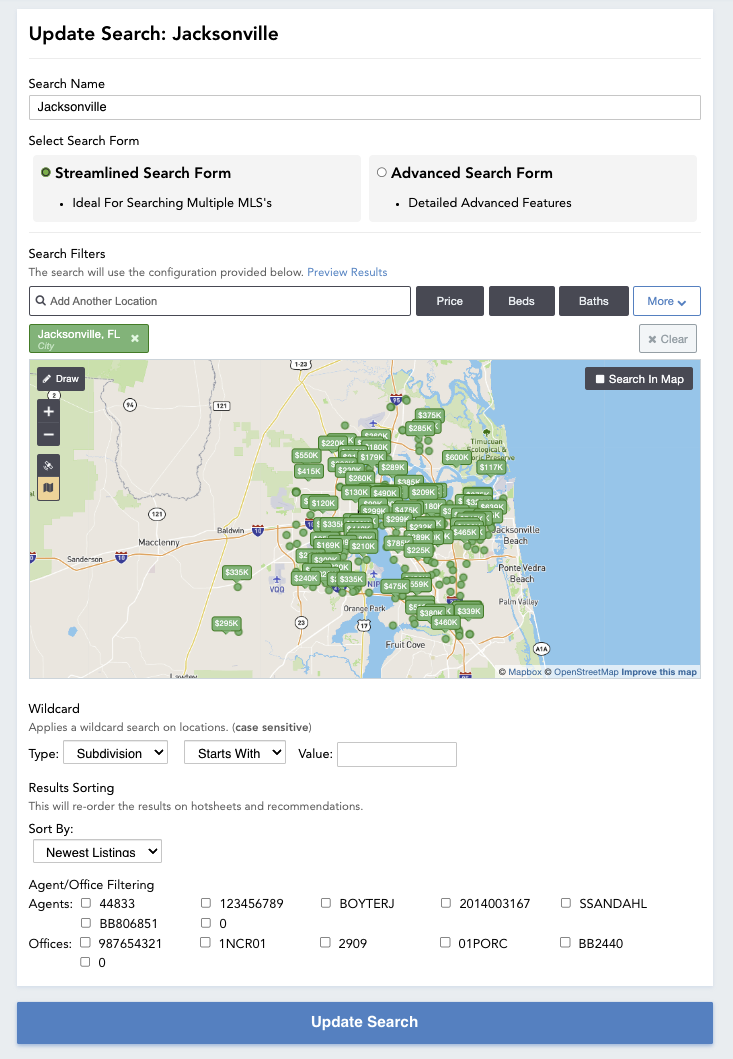Viewport: 733px width, 1059px height.
Task: Select the $240K map marker
Action: 306,578
